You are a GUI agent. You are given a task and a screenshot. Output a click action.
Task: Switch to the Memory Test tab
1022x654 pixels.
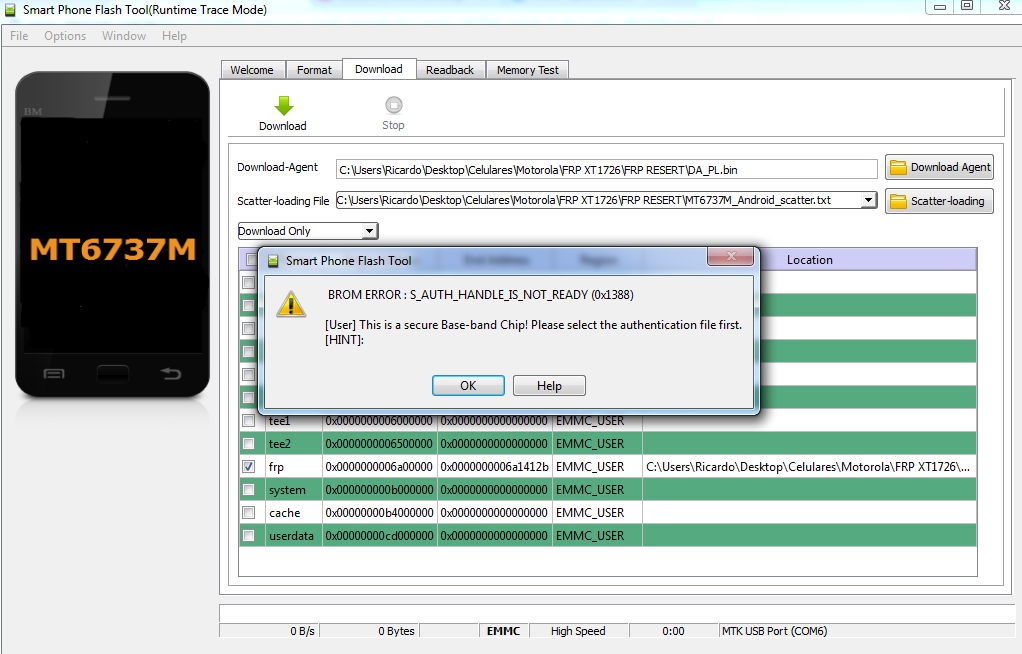(527, 70)
